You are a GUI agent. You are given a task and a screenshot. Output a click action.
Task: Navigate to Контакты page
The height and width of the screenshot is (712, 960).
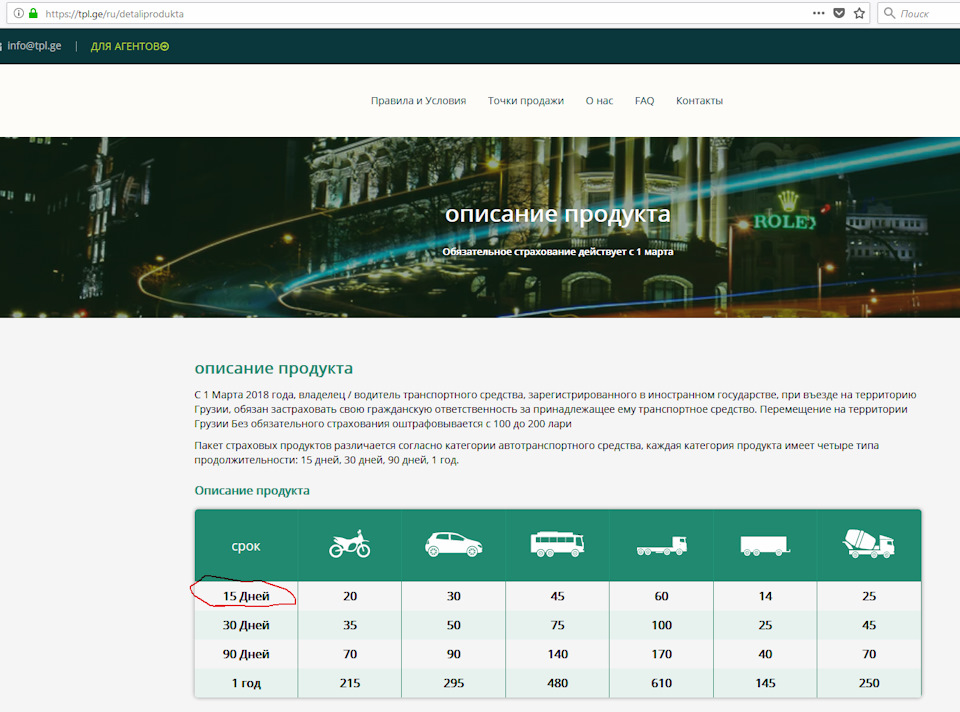[x=699, y=101]
